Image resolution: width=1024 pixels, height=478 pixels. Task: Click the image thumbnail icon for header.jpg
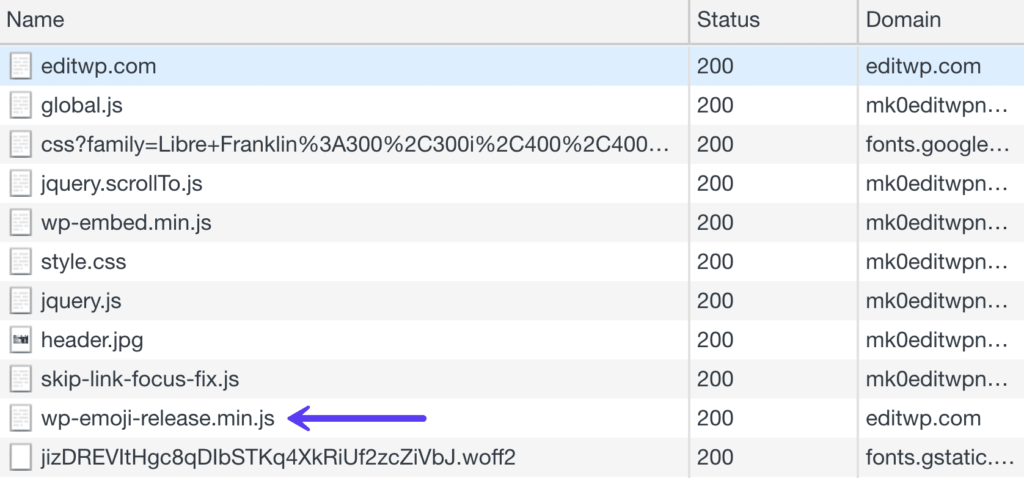[x=21, y=340]
